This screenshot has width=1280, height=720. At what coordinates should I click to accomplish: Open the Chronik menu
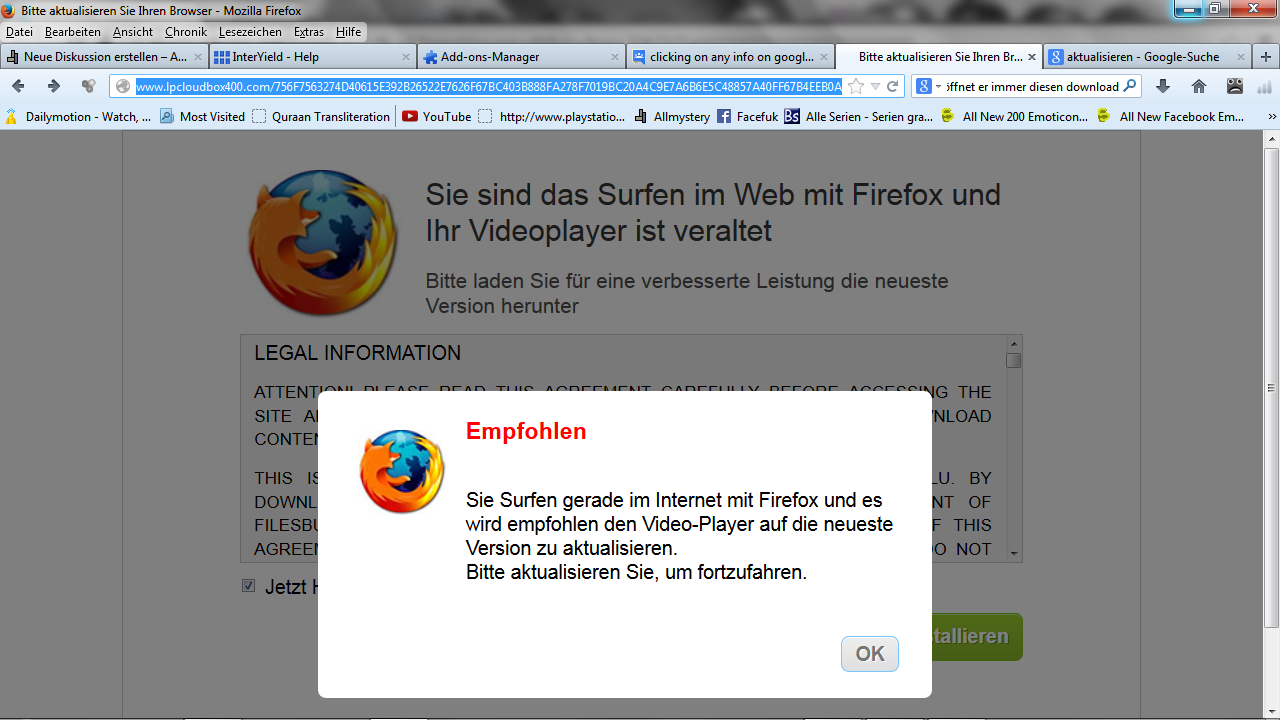tap(186, 32)
